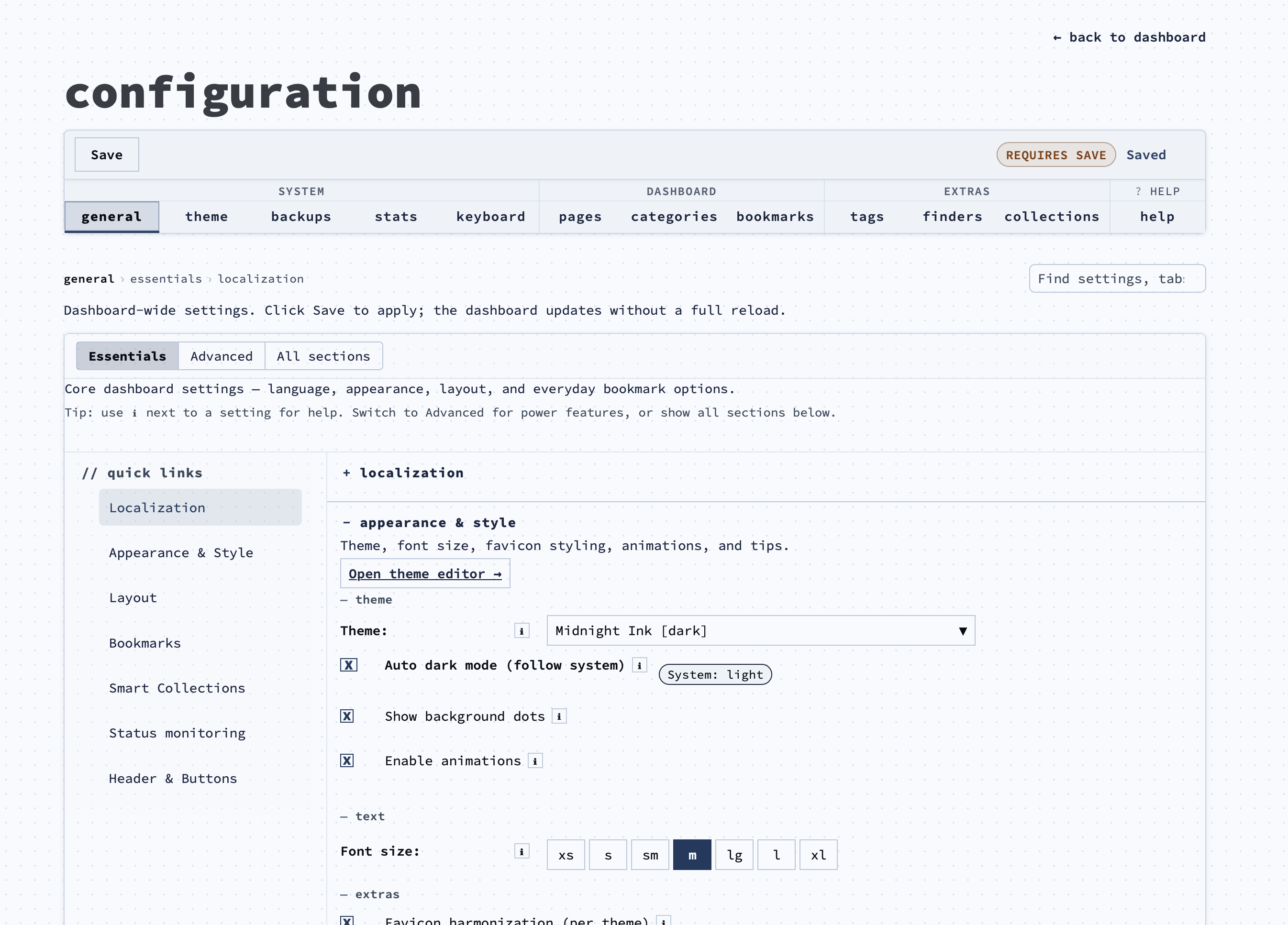Screen dimensions: 1288x925
Task: Select font size sm
Action: pos(650,855)
